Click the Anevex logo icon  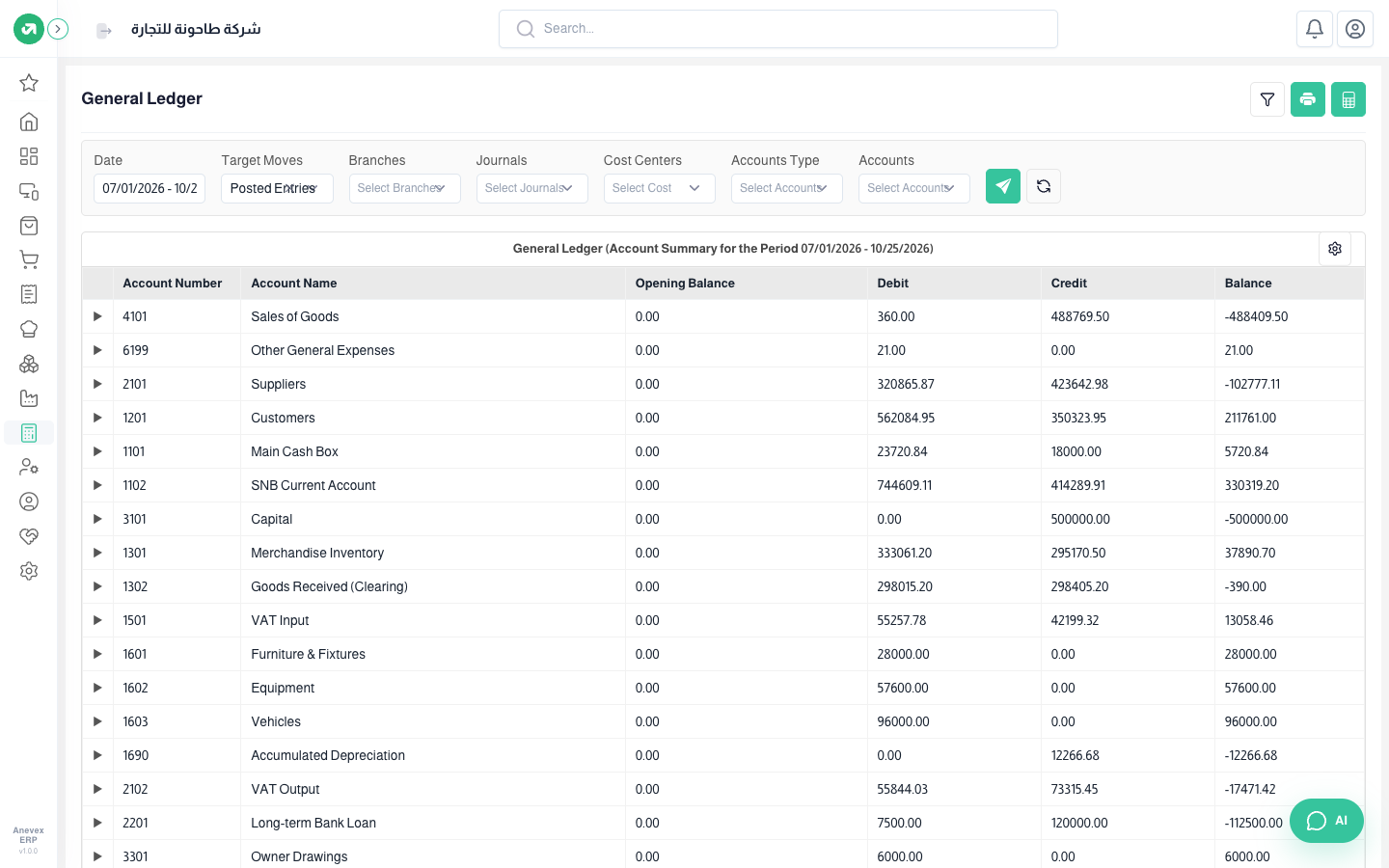pyautogui.click(x=29, y=29)
